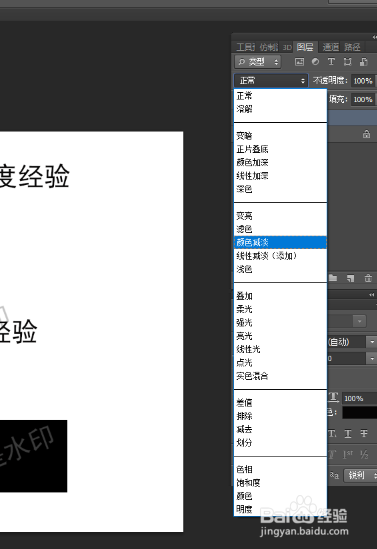
Task: Select 排除 blend mode
Action: pos(280,416)
